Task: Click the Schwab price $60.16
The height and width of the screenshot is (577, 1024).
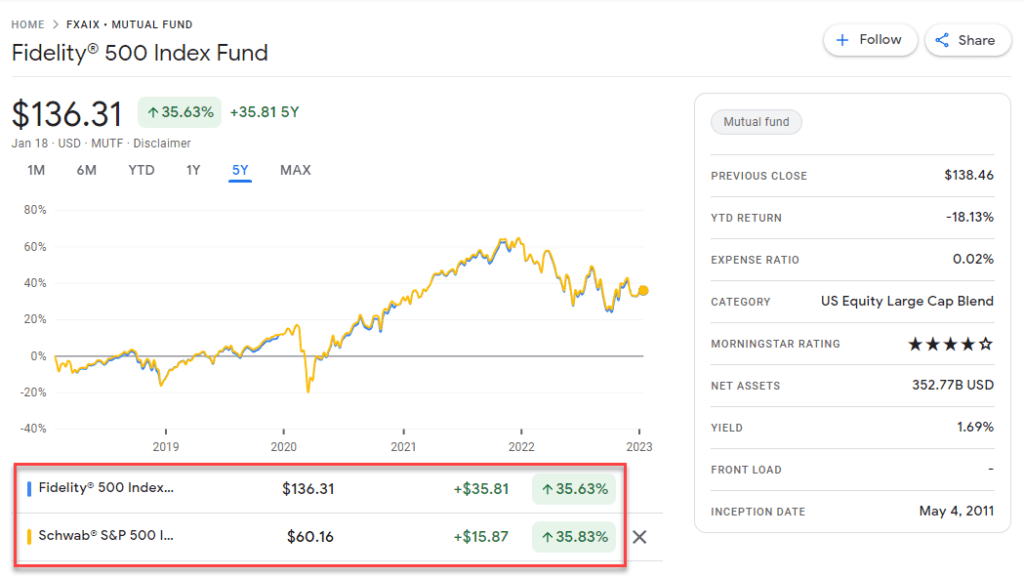Action: point(310,537)
